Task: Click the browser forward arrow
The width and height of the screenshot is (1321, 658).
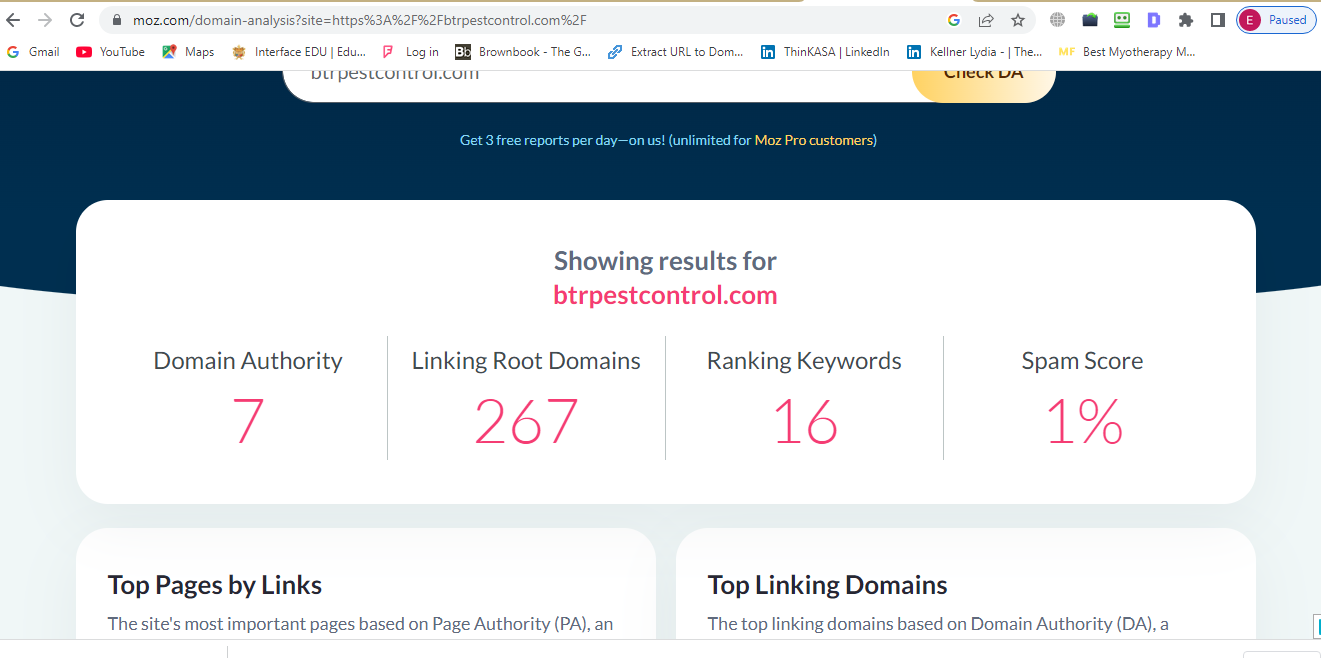Action: (x=45, y=20)
